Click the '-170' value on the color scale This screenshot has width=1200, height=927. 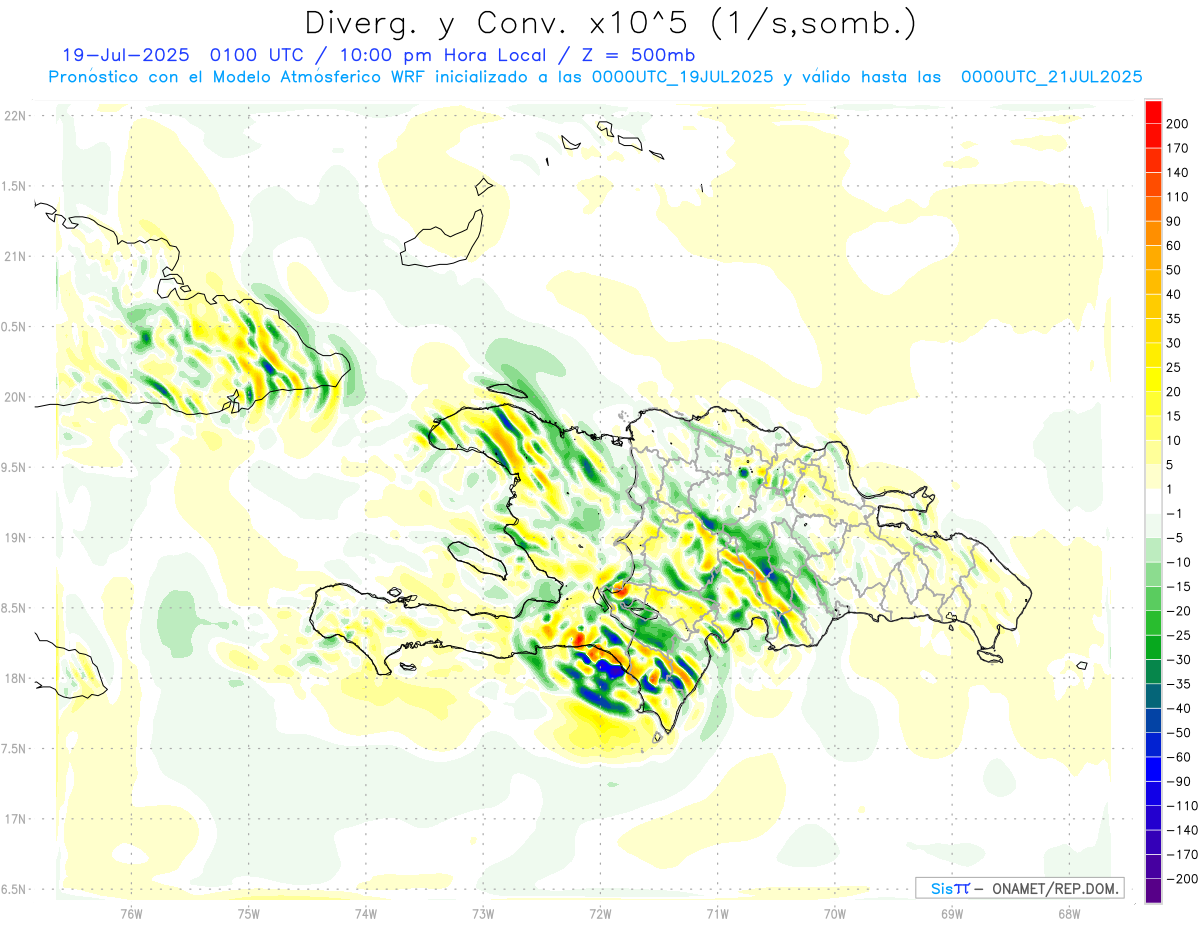tap(1181, 854)
